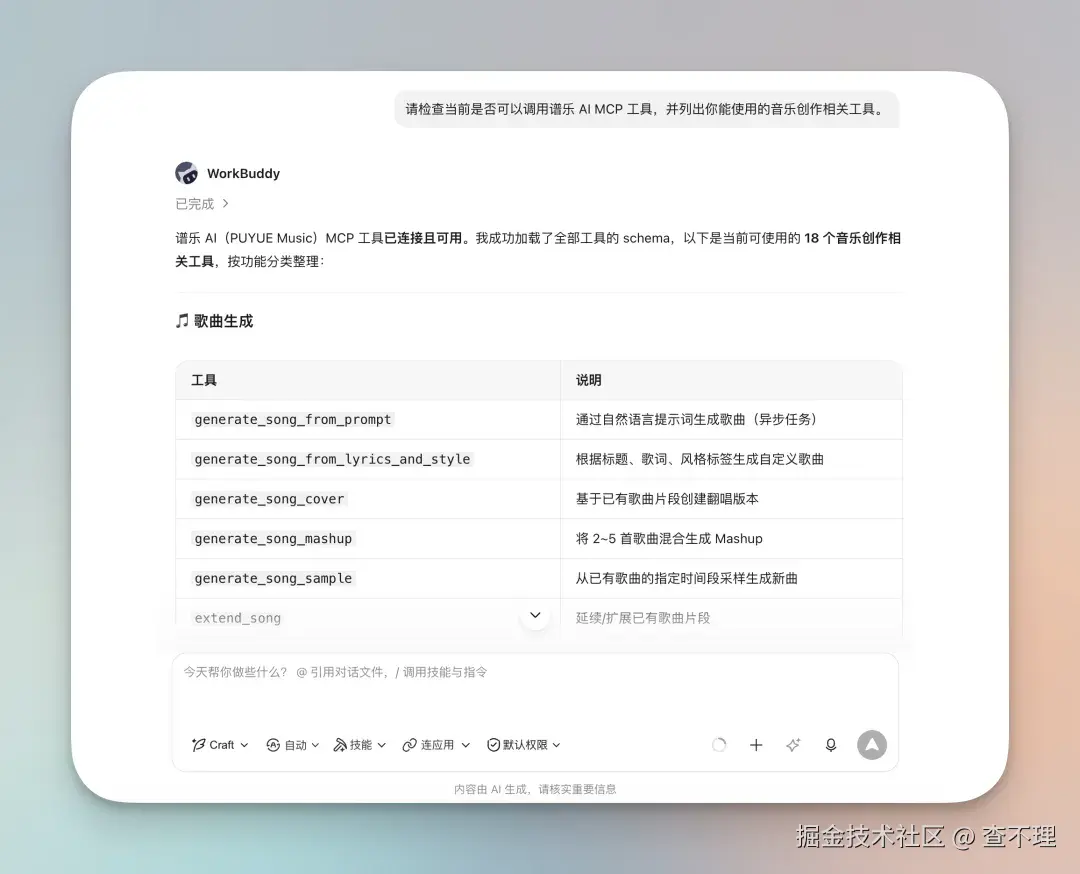The image size is (1080, 874).
Task: Click the scroll-down arrow button over table
Action: point(535,615)
